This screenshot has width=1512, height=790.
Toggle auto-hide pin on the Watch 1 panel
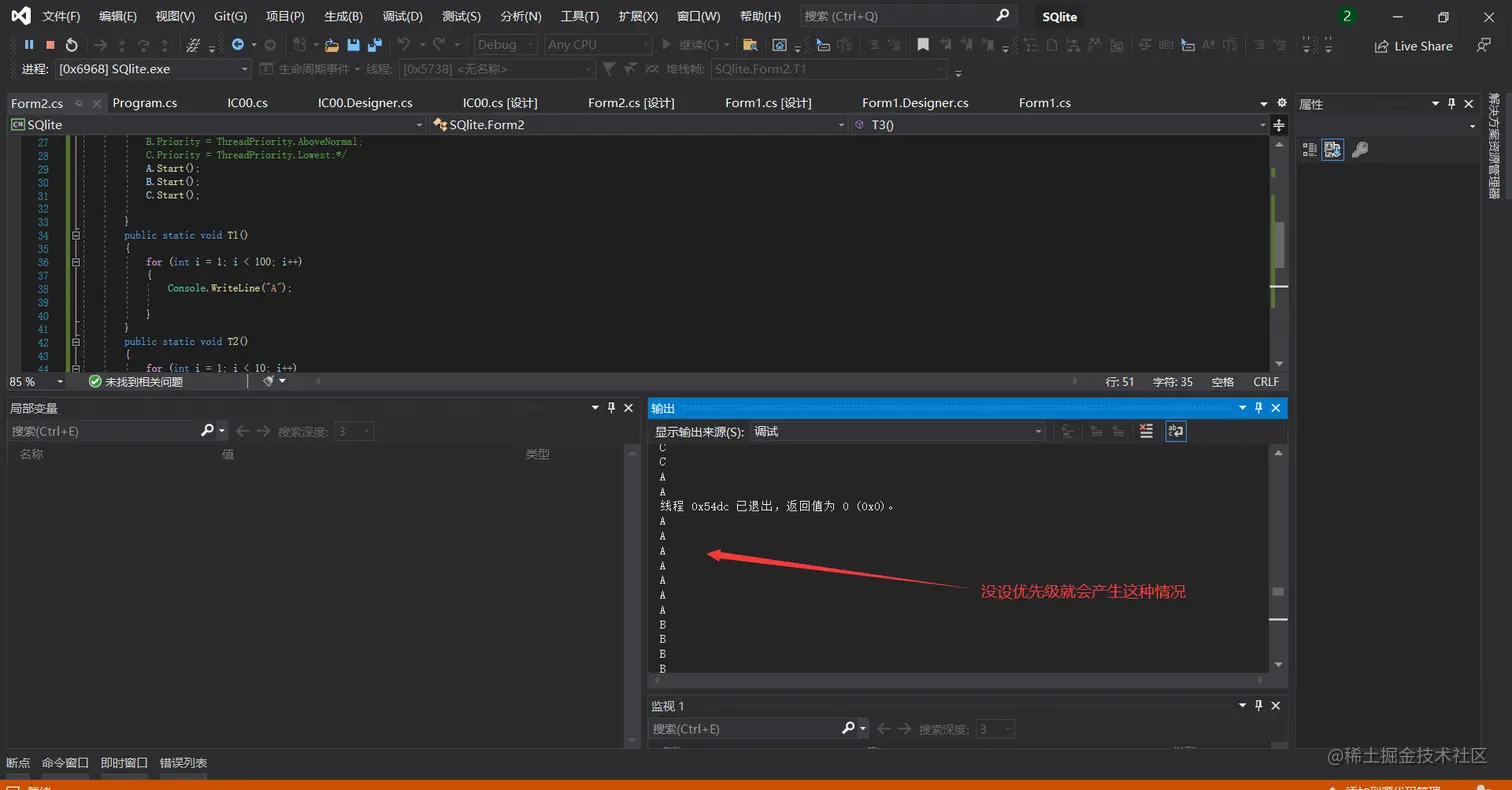pos(1258,706)
